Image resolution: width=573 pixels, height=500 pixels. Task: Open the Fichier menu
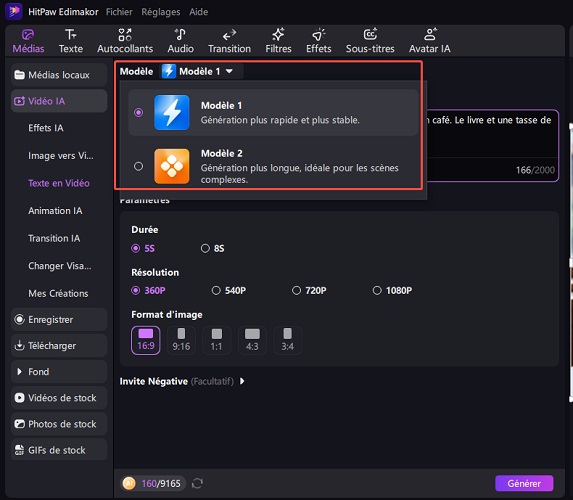coord(119,12)
